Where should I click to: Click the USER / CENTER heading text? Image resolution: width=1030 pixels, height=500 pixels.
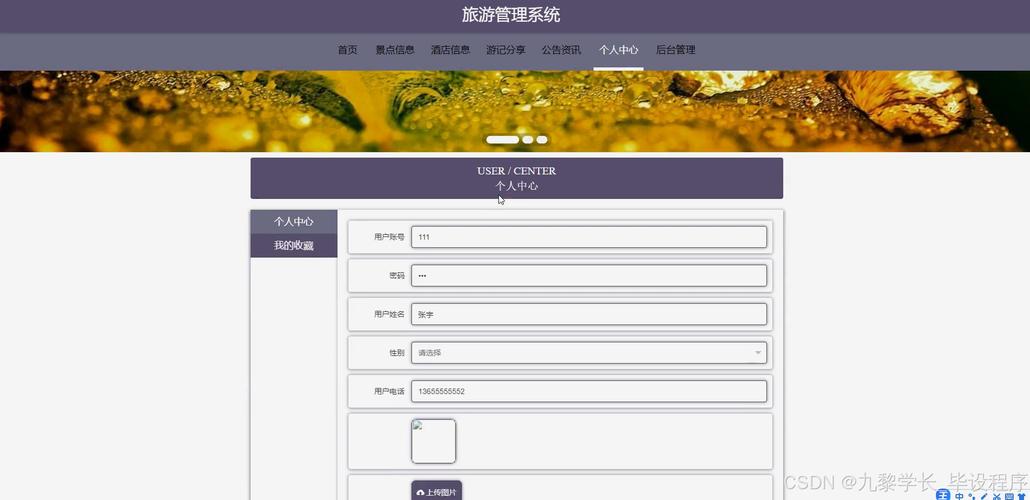(516, 171)
